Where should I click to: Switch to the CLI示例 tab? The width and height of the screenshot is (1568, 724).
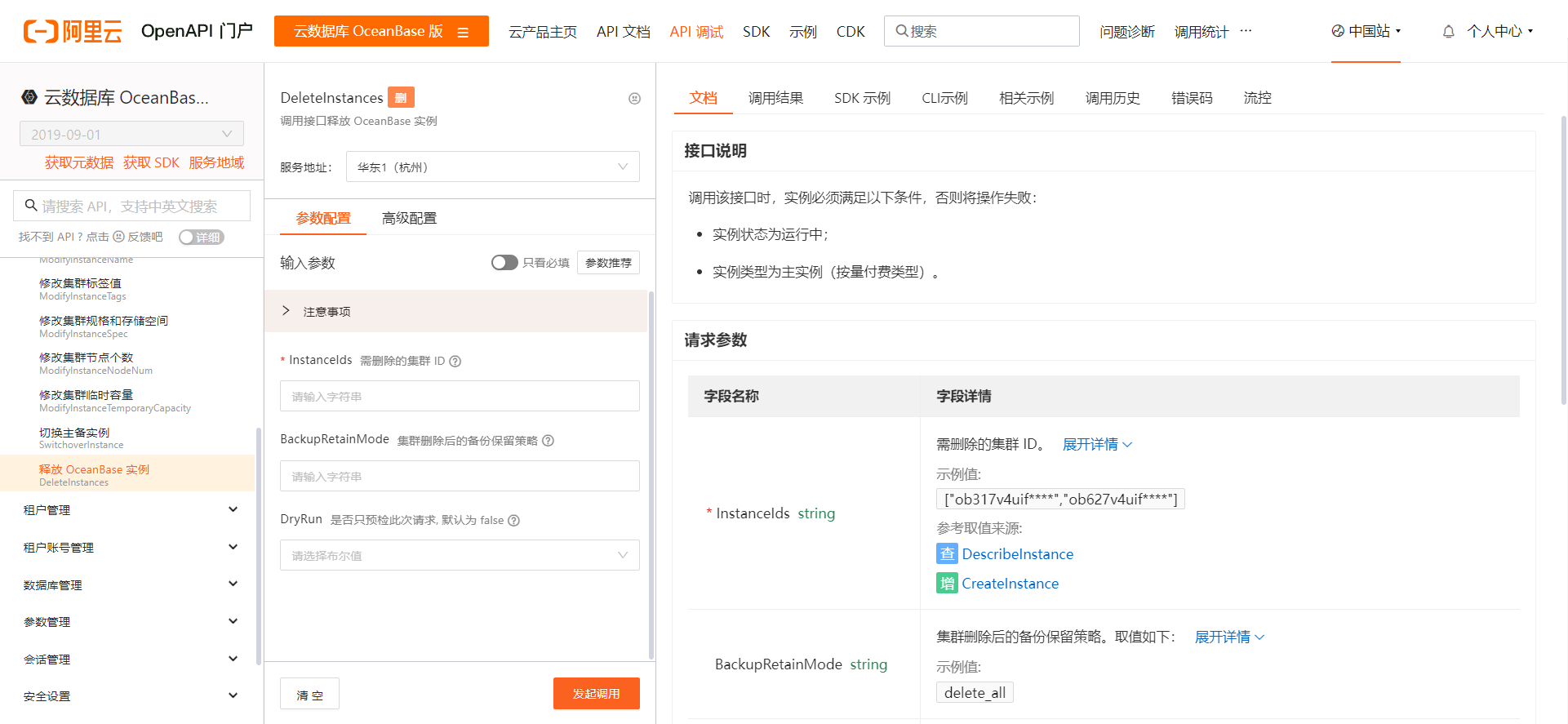tap(944, 98)
